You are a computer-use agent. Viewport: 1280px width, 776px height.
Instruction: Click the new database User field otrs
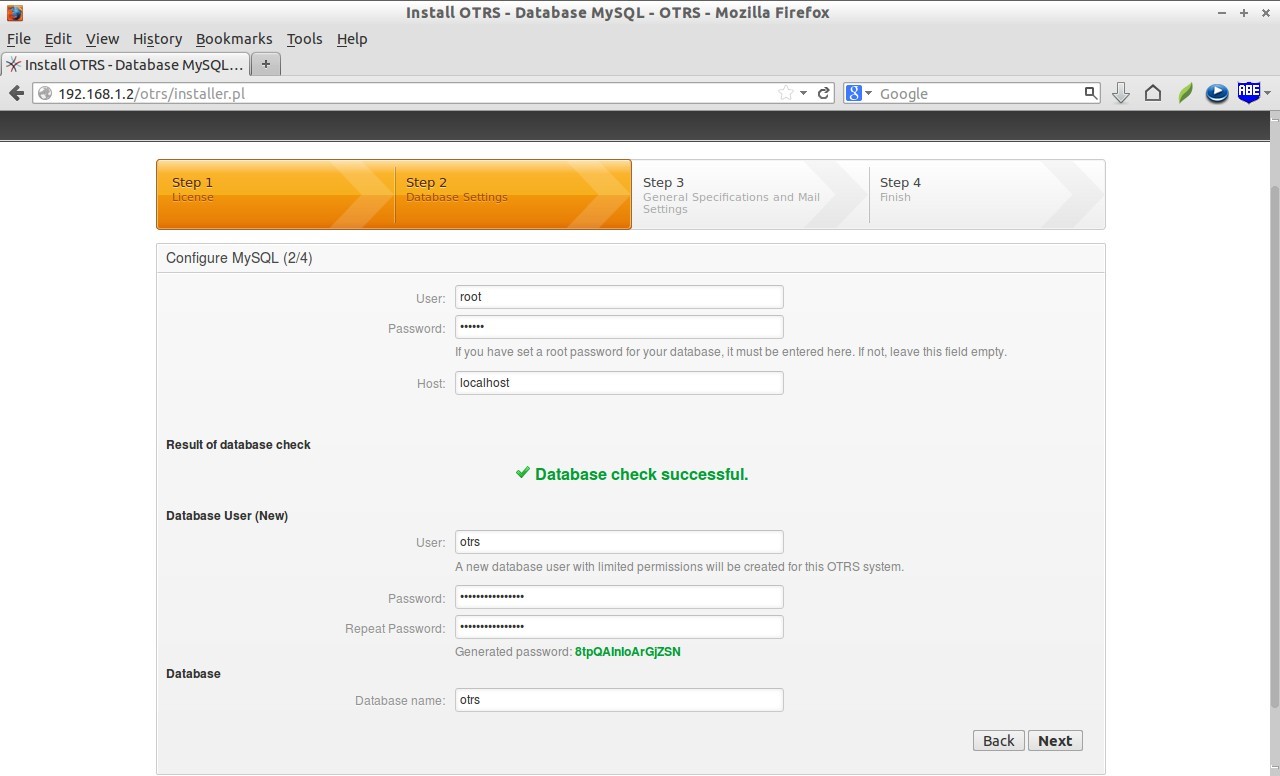coord(619,542)
